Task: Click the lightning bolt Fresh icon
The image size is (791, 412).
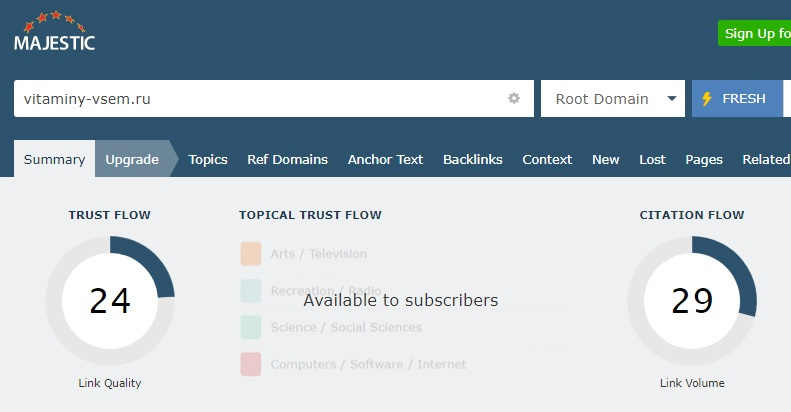Action: (707, 99)
